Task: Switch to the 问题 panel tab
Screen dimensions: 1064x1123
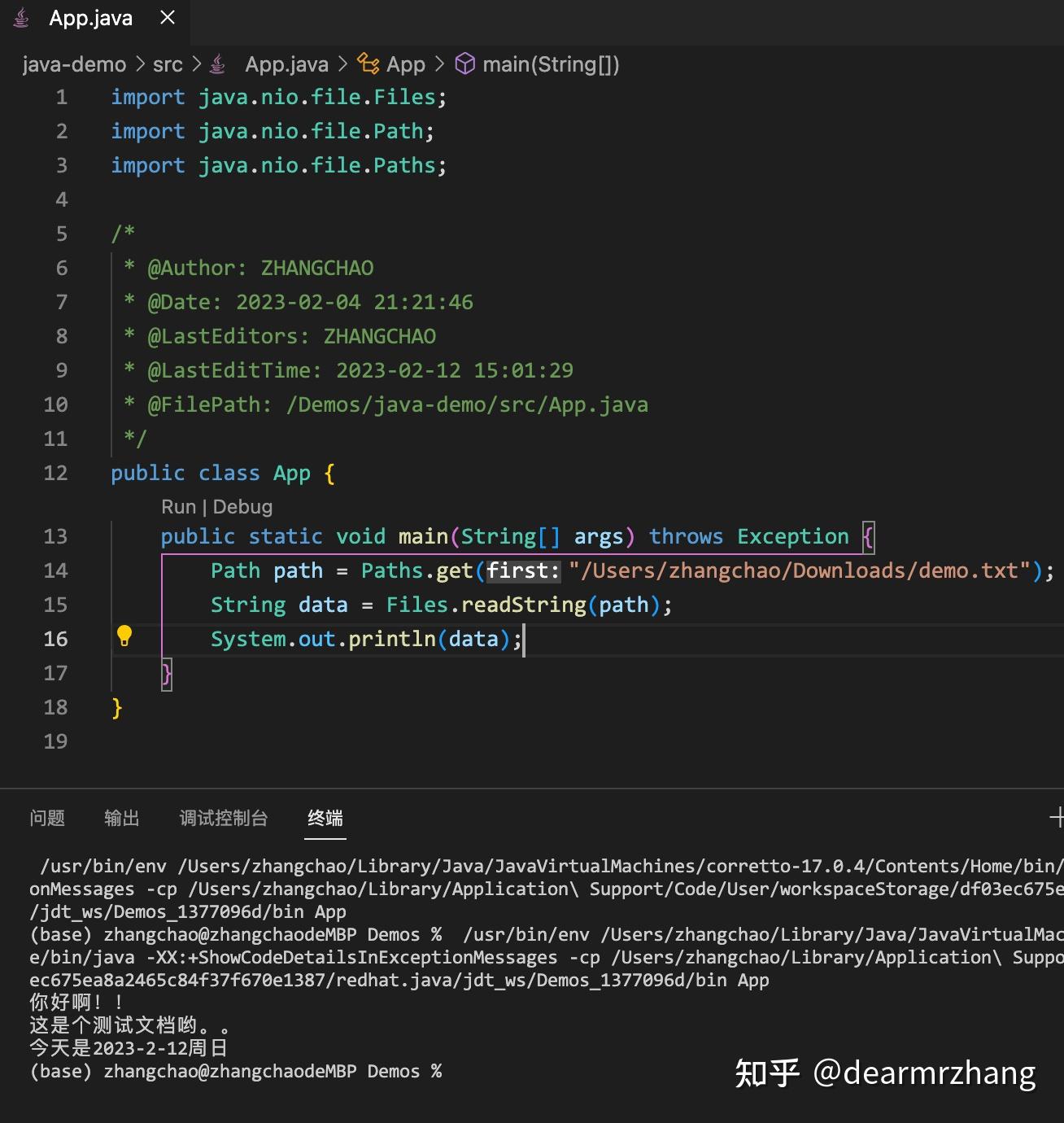Action: 47,819
